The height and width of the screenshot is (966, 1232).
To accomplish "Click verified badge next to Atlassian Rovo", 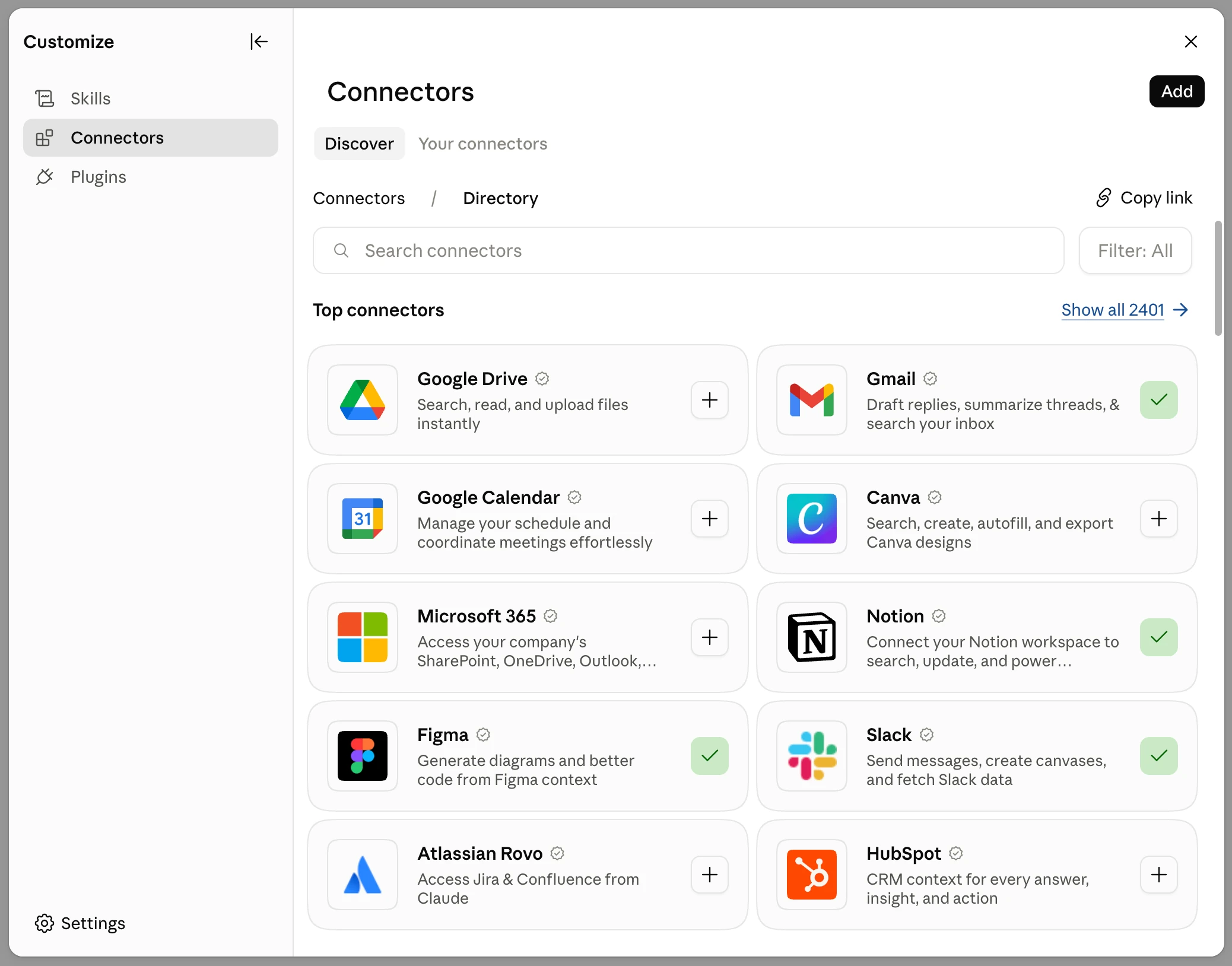I will click(x=557, y=853).
